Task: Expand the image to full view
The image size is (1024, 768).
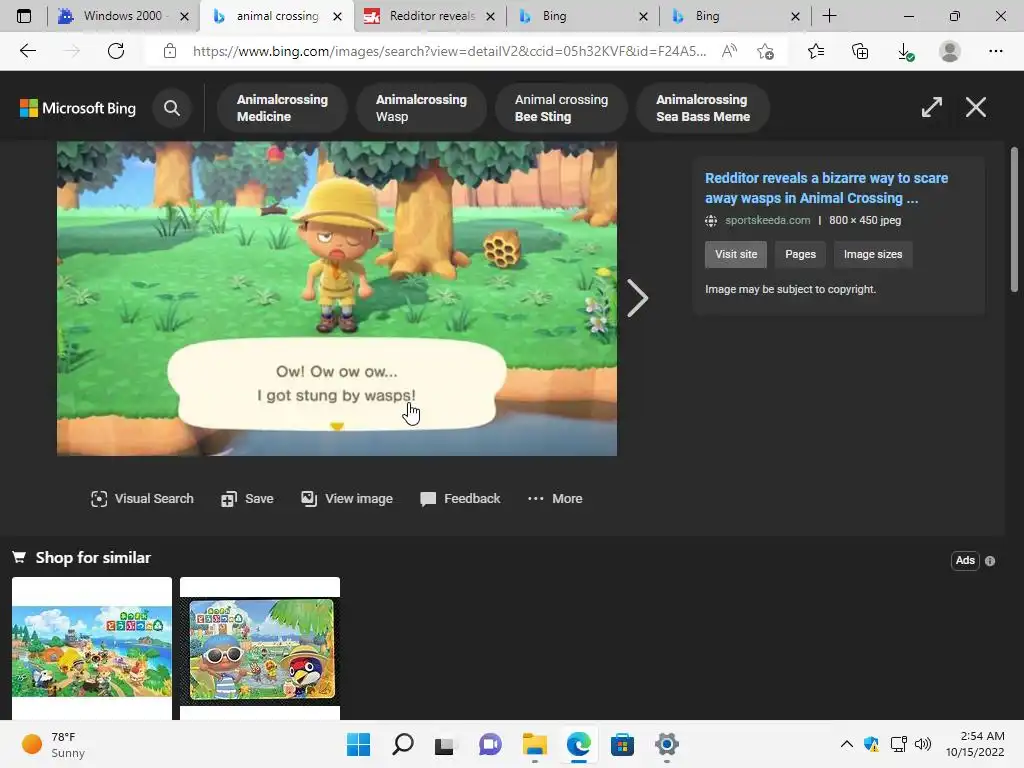Action: 932,107
